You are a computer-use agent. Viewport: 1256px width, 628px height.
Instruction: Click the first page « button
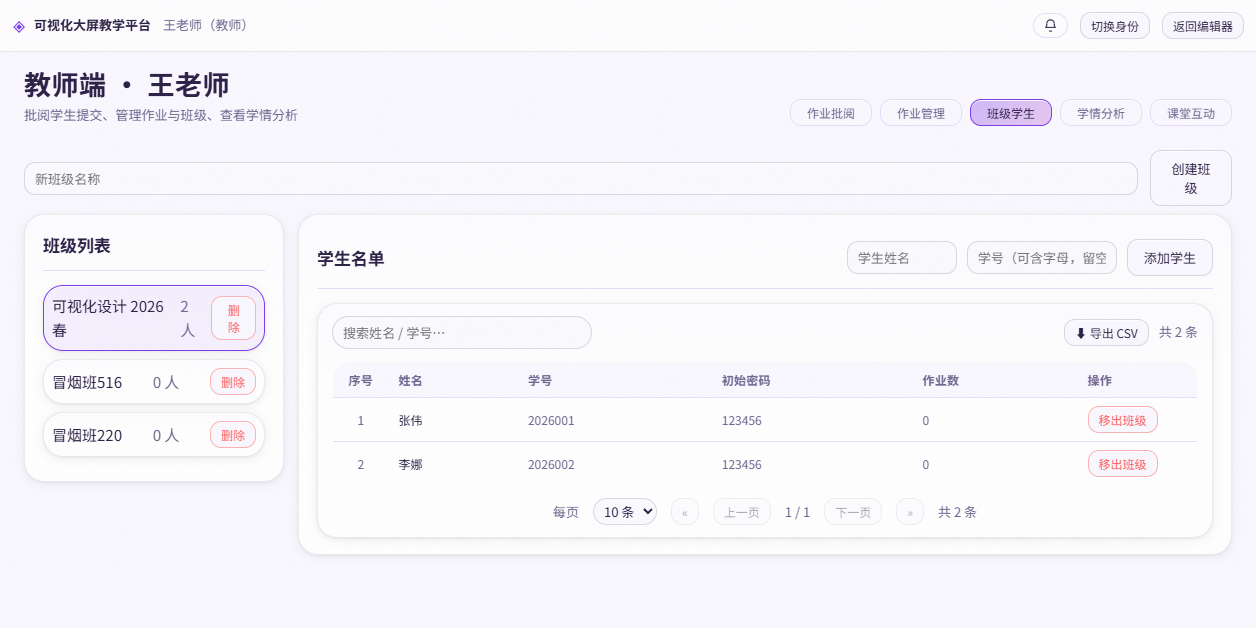pyautogui.click(x=685, y=512)
